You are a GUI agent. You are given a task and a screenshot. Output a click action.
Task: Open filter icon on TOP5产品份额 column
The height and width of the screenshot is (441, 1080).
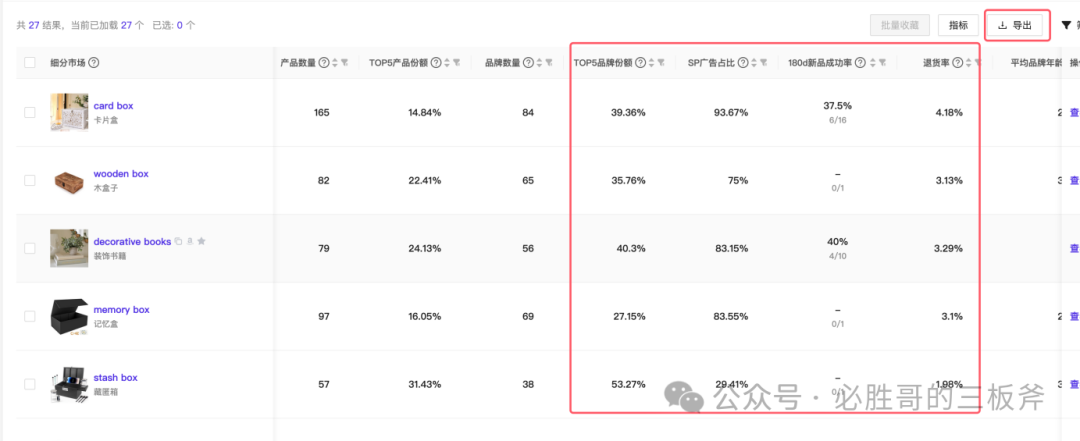click(x=456, y=63)
